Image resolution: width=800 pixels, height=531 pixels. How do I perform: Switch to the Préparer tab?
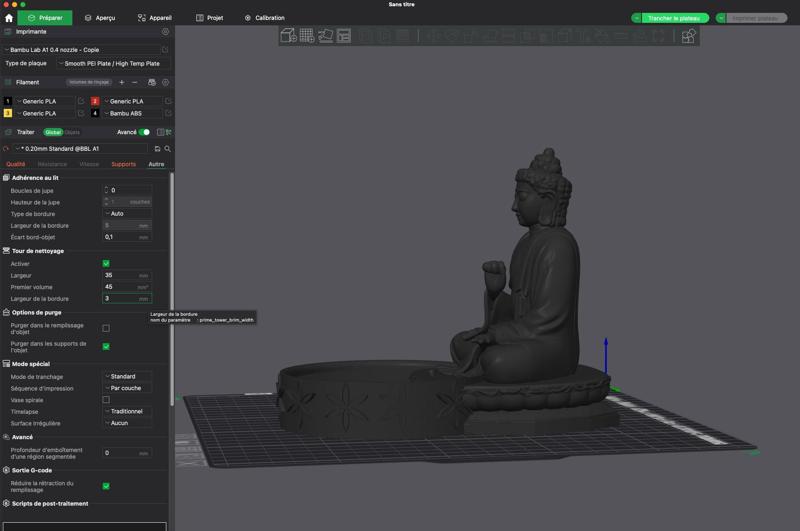point(45,18)
